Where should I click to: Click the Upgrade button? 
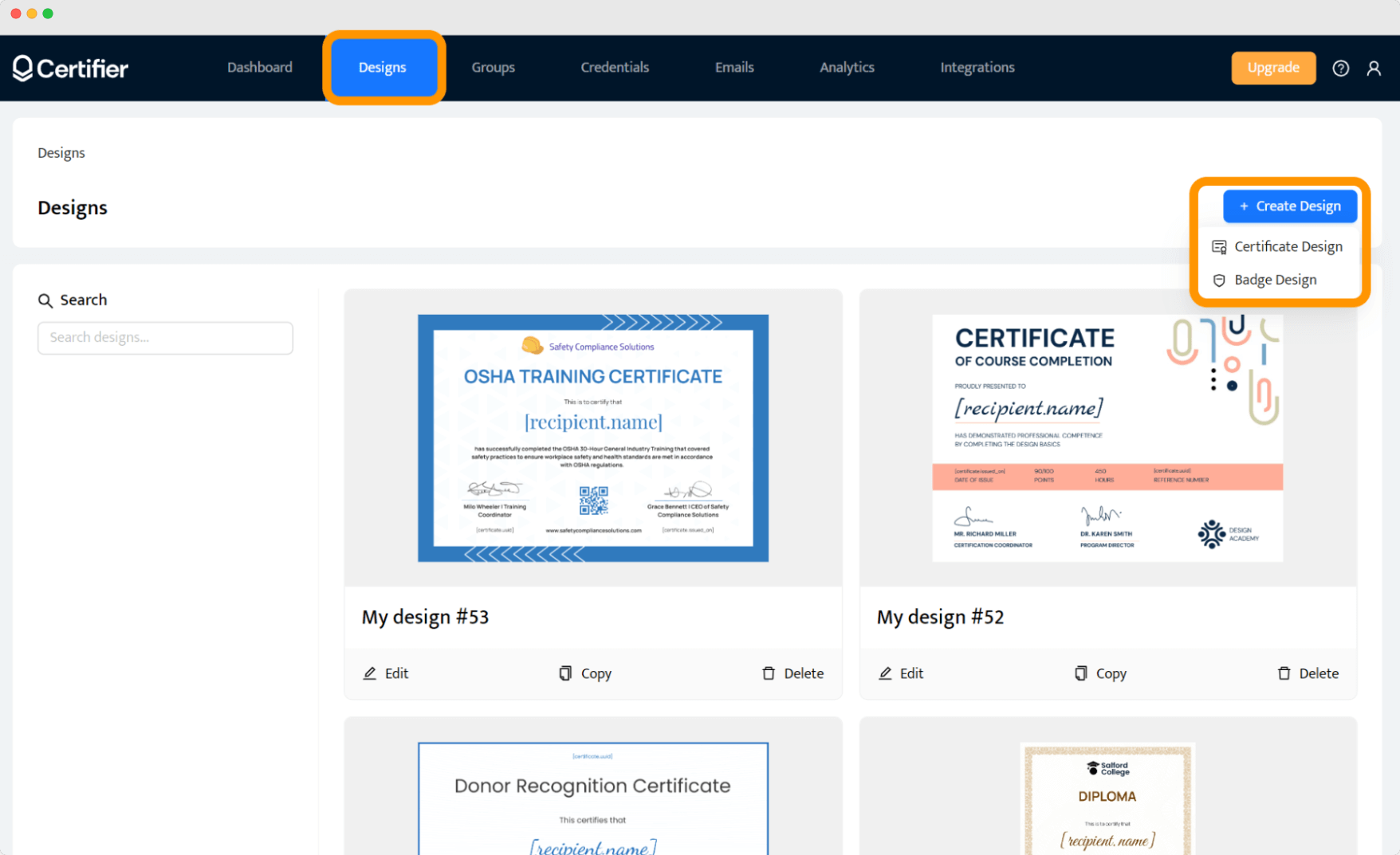click(x=1273, y=68)
